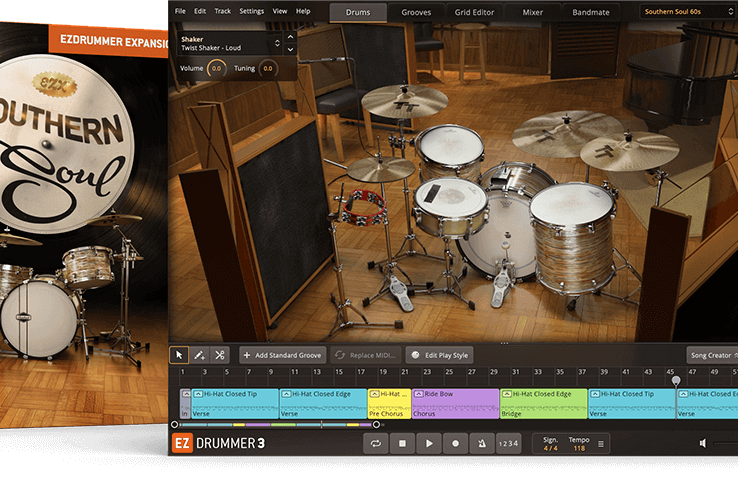The height and width of the screenshot is (488, 738).
Task: Toggle the metronome click
Action: pyautogui.click(x=482, y=443)
